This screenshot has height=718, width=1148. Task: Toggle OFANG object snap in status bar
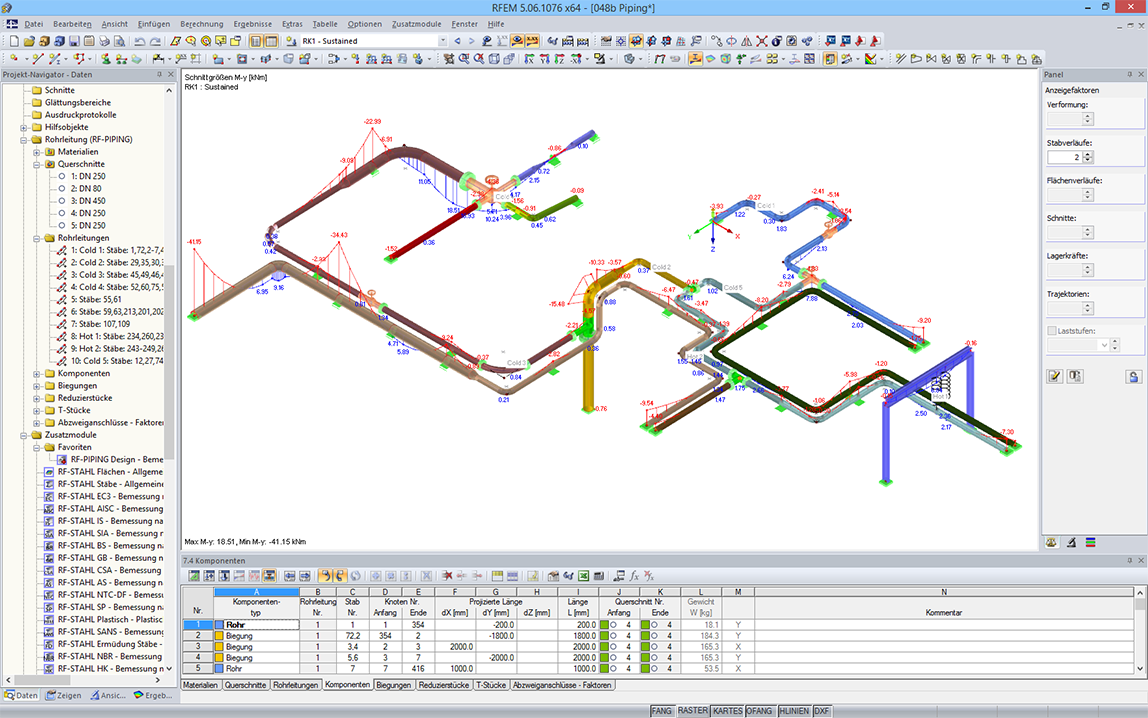759,711
